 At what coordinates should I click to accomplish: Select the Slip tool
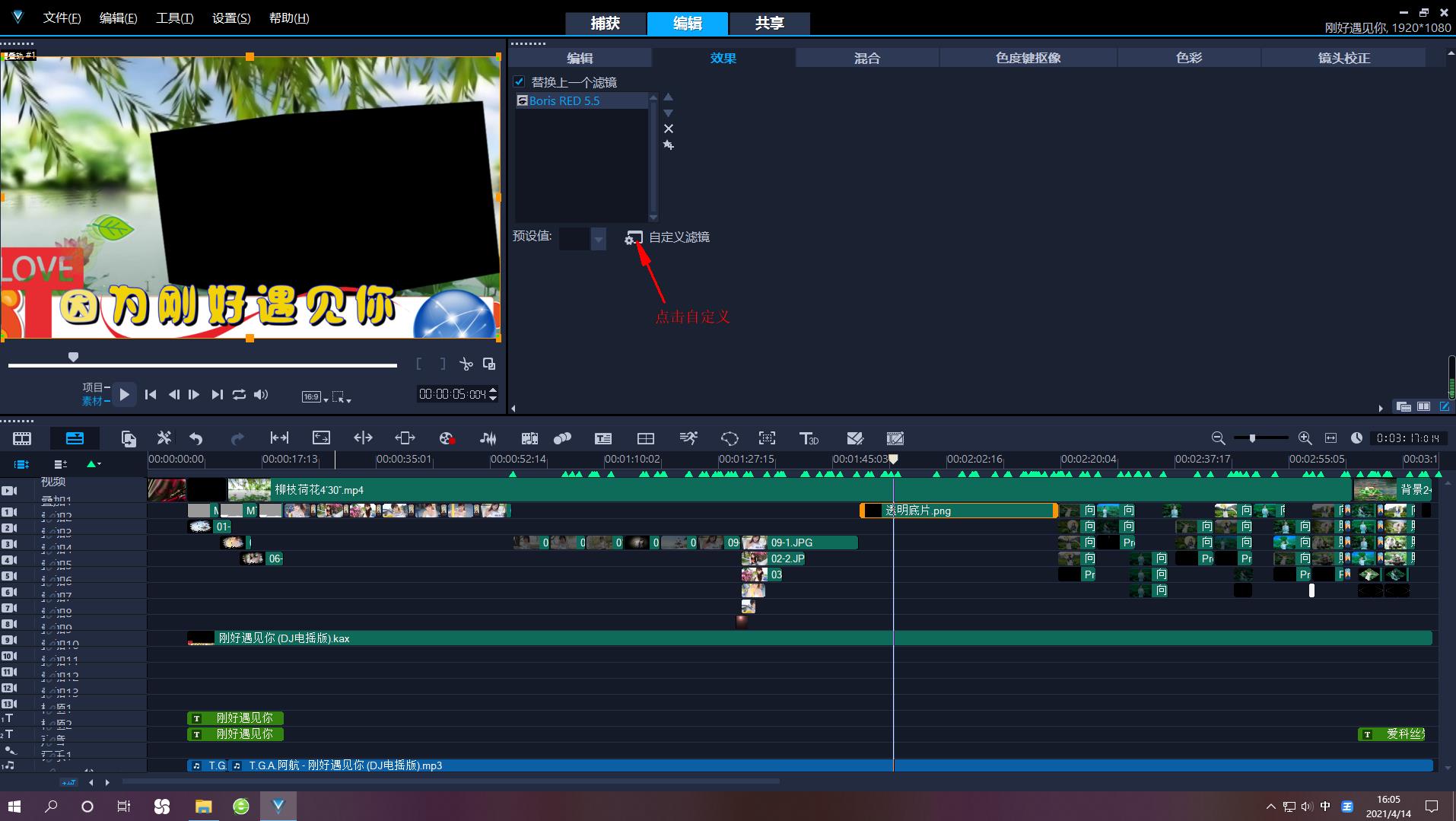pos(279,438)
